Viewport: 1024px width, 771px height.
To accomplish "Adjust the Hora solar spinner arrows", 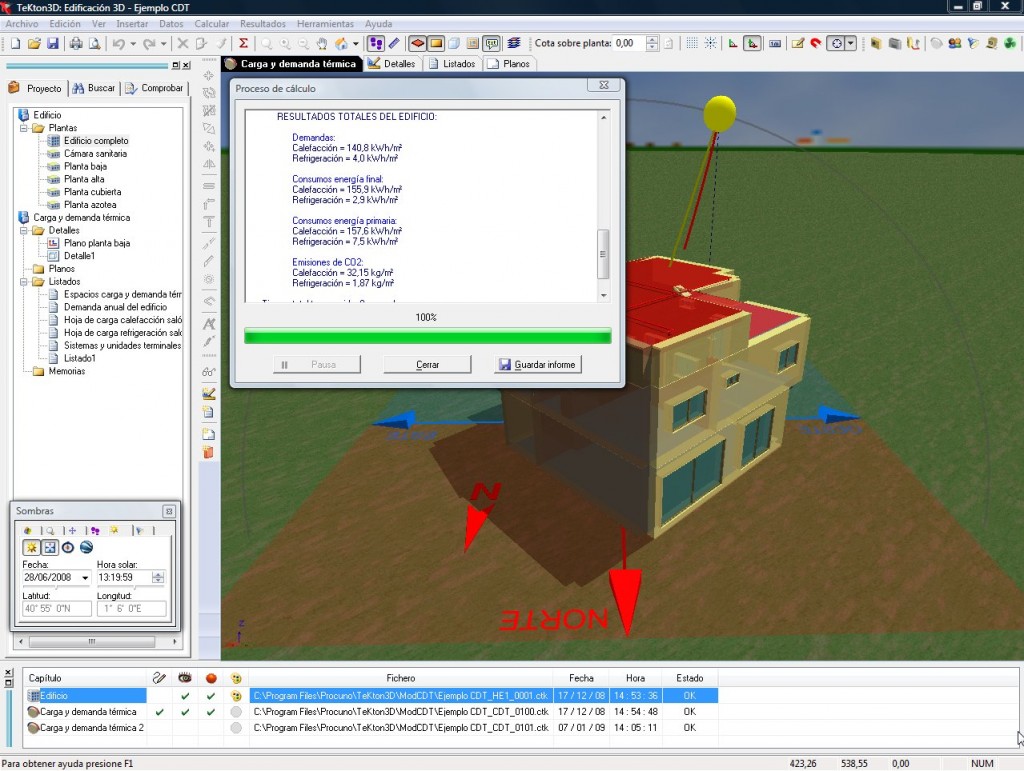I will (158, 578).
